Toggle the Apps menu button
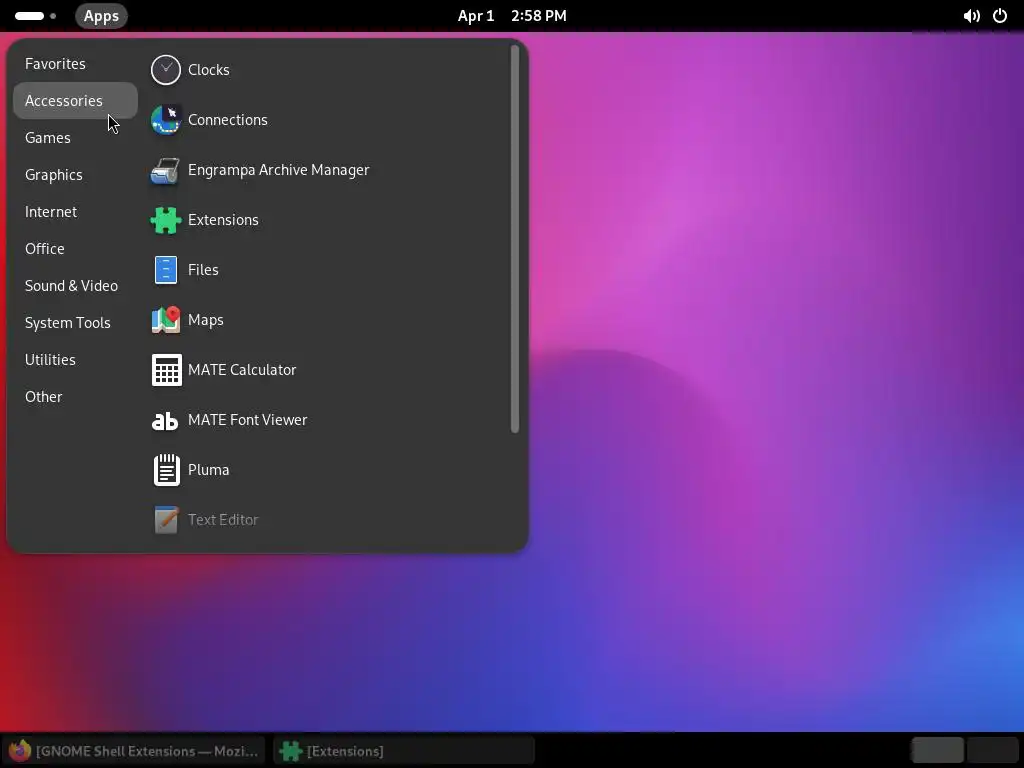Viewport: 1024px width, 768px height. coord(101,16)
